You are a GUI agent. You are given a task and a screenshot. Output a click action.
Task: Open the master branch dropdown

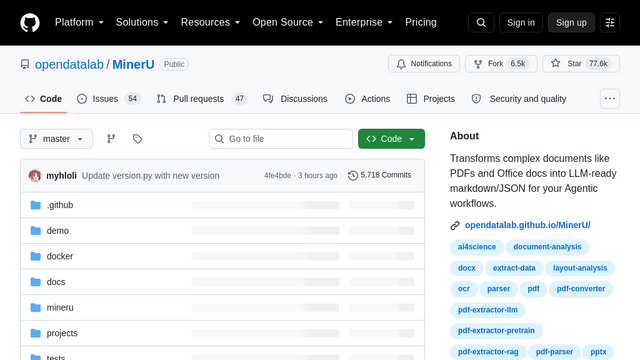[x=56, y=139]
